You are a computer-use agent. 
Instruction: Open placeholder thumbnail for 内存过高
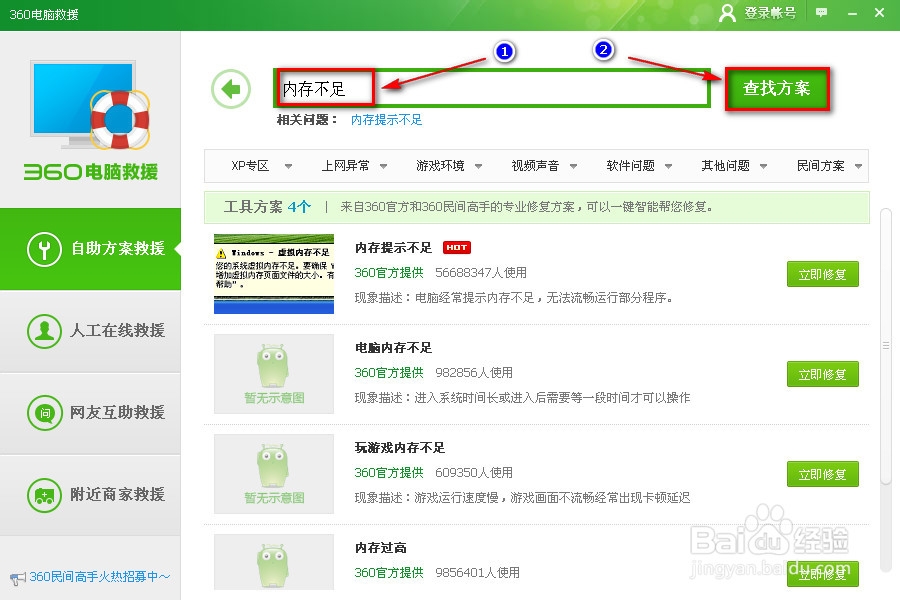tap(274, 562)
